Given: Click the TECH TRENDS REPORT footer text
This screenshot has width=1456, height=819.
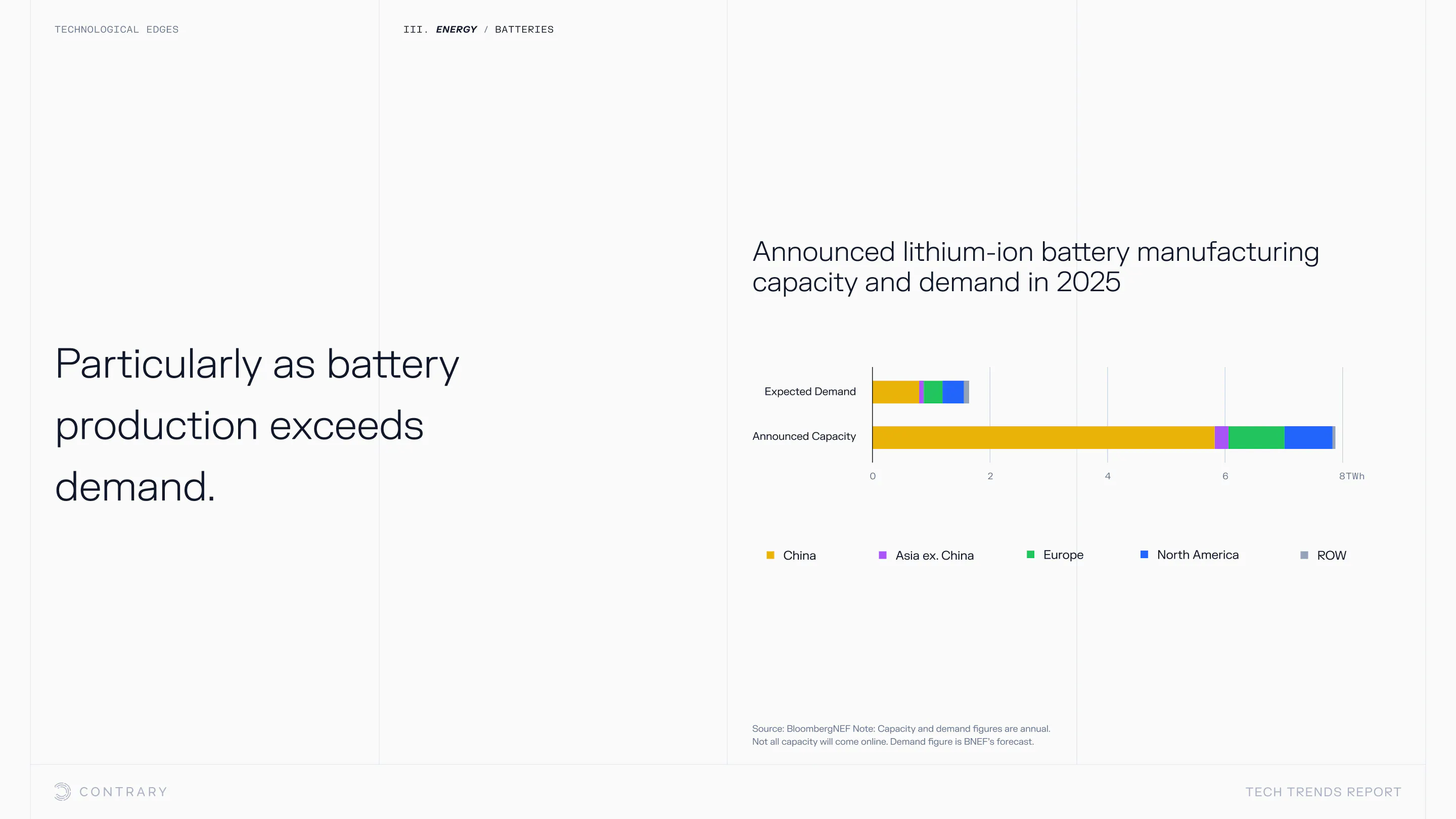Looking at the screenshot, I should pos(1323,791).
